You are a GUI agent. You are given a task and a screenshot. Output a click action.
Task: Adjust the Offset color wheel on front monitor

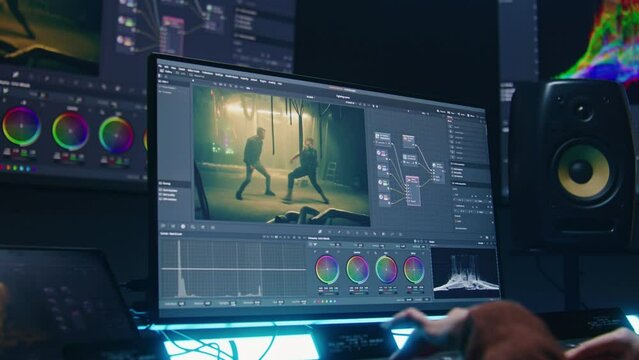click(414, 269)
